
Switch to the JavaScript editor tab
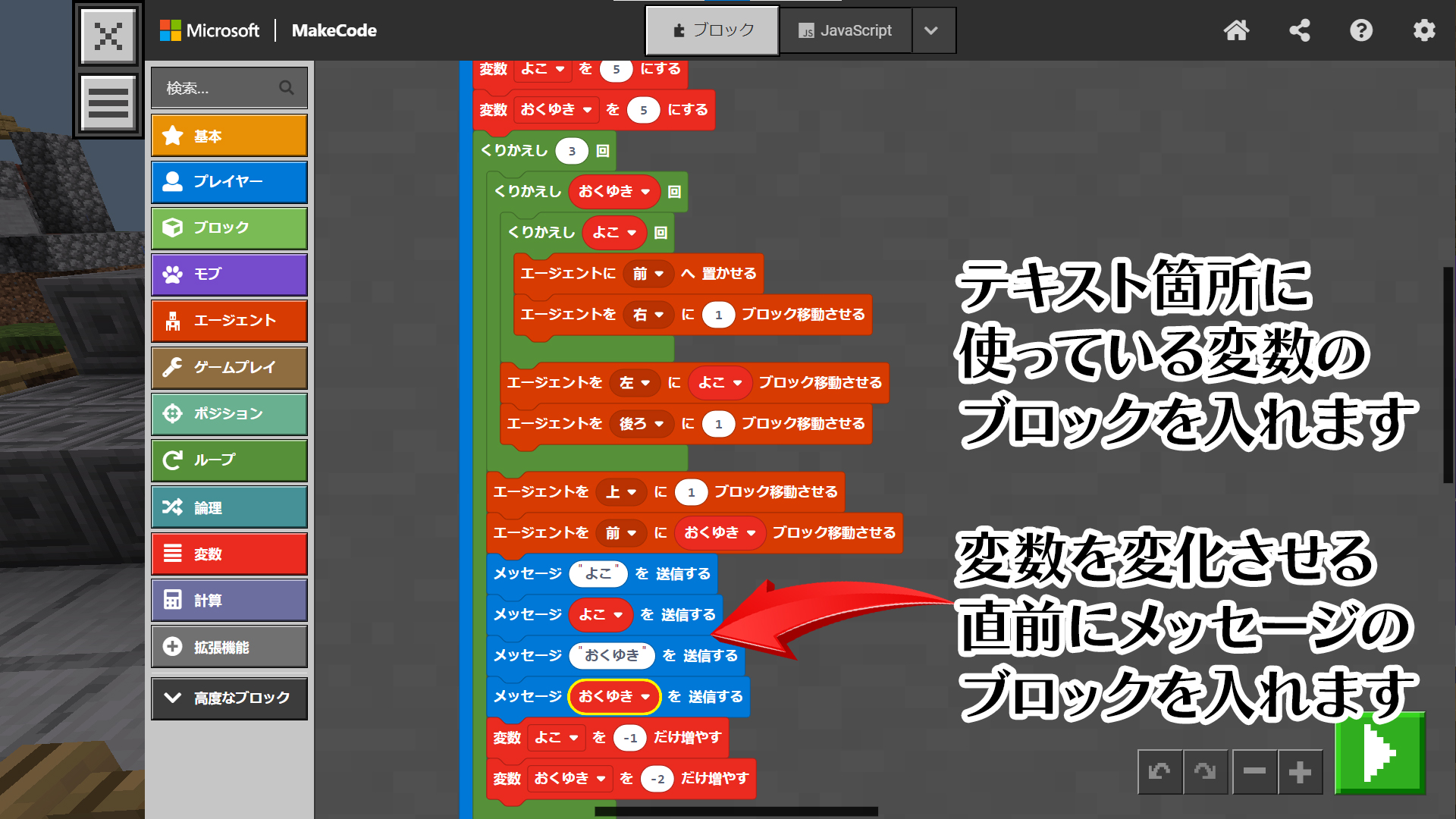pyautogui.click(x=845, y=30)
